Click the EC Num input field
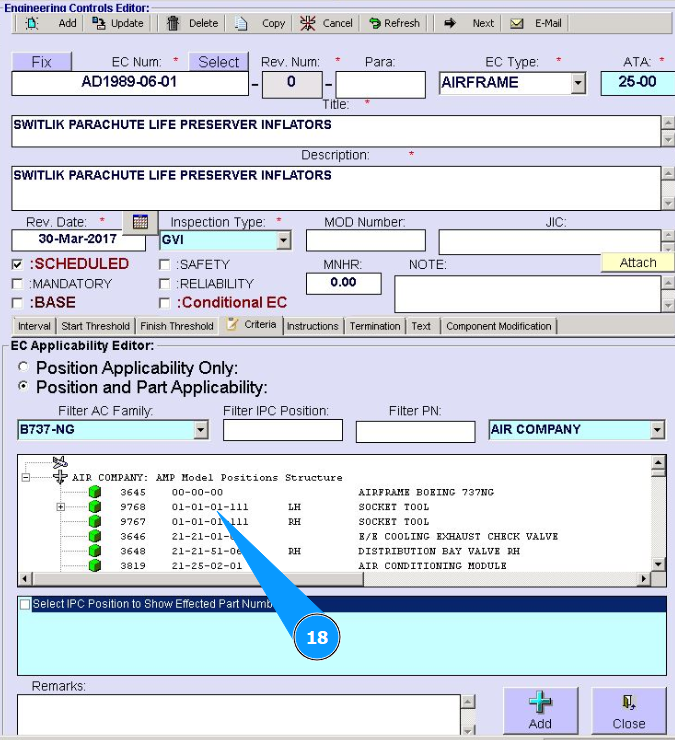This screenshot has height=740, width=675. (x=130, y=84)
